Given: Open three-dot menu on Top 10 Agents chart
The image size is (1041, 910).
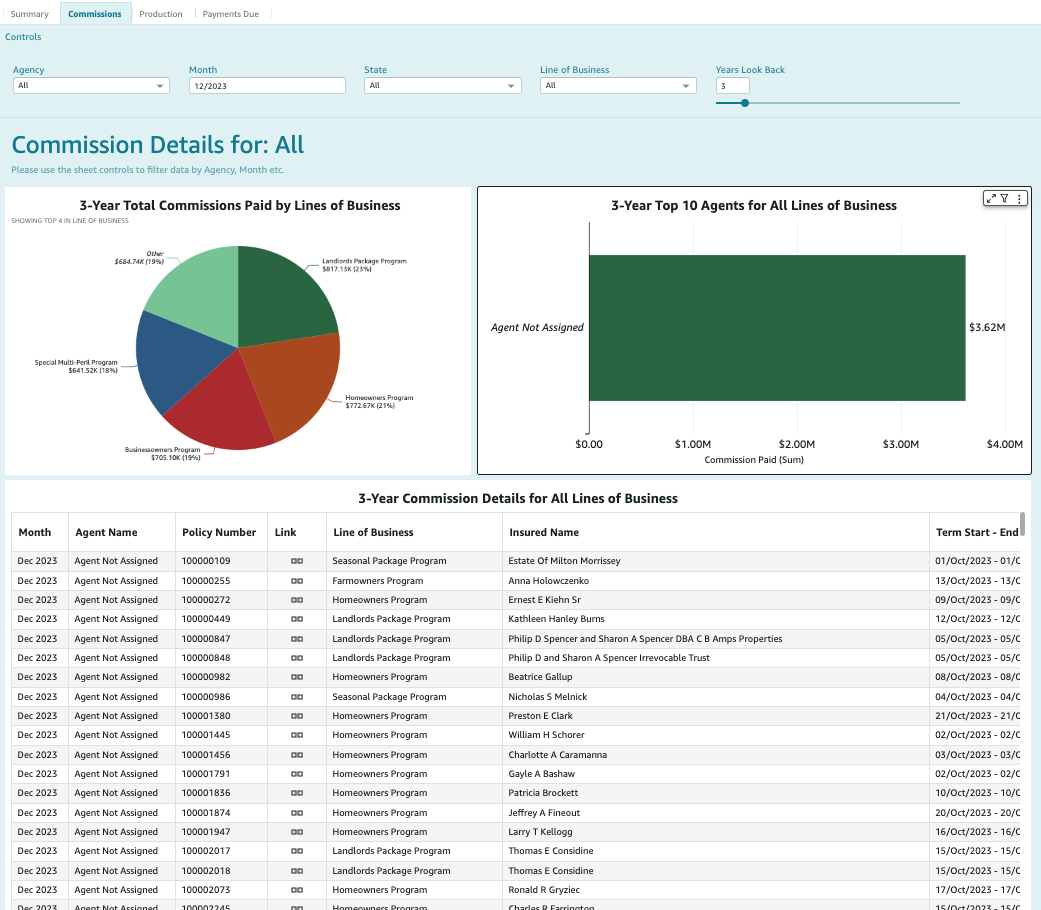Looking at the screenshot, I should (x=1019, y=199).
